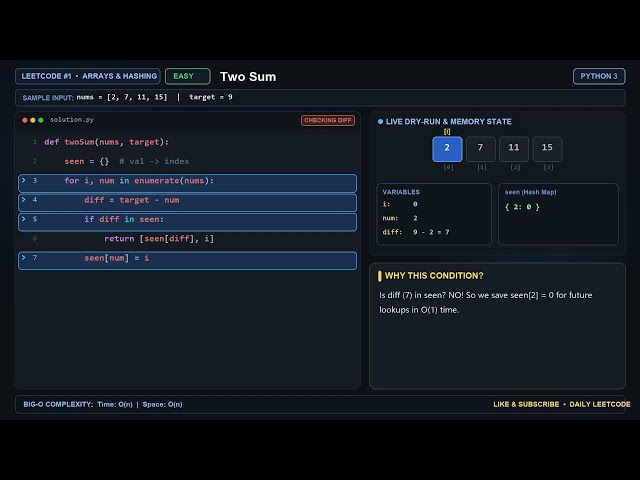640x480 pixels.
Task: Click the return [seen[diff], i] line
Action: point(159,239)
